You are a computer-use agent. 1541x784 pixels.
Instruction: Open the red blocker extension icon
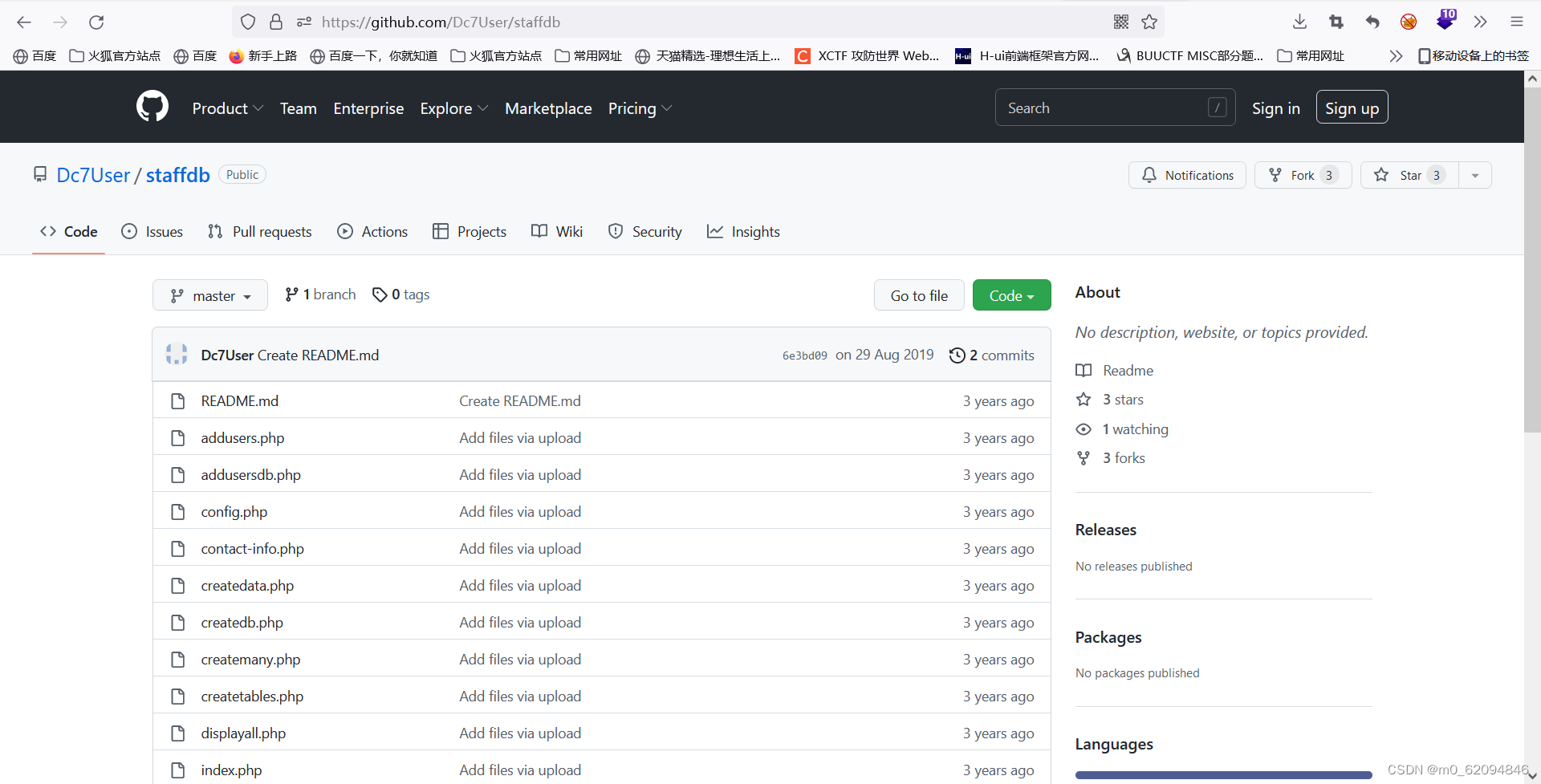pos(1409,22)
